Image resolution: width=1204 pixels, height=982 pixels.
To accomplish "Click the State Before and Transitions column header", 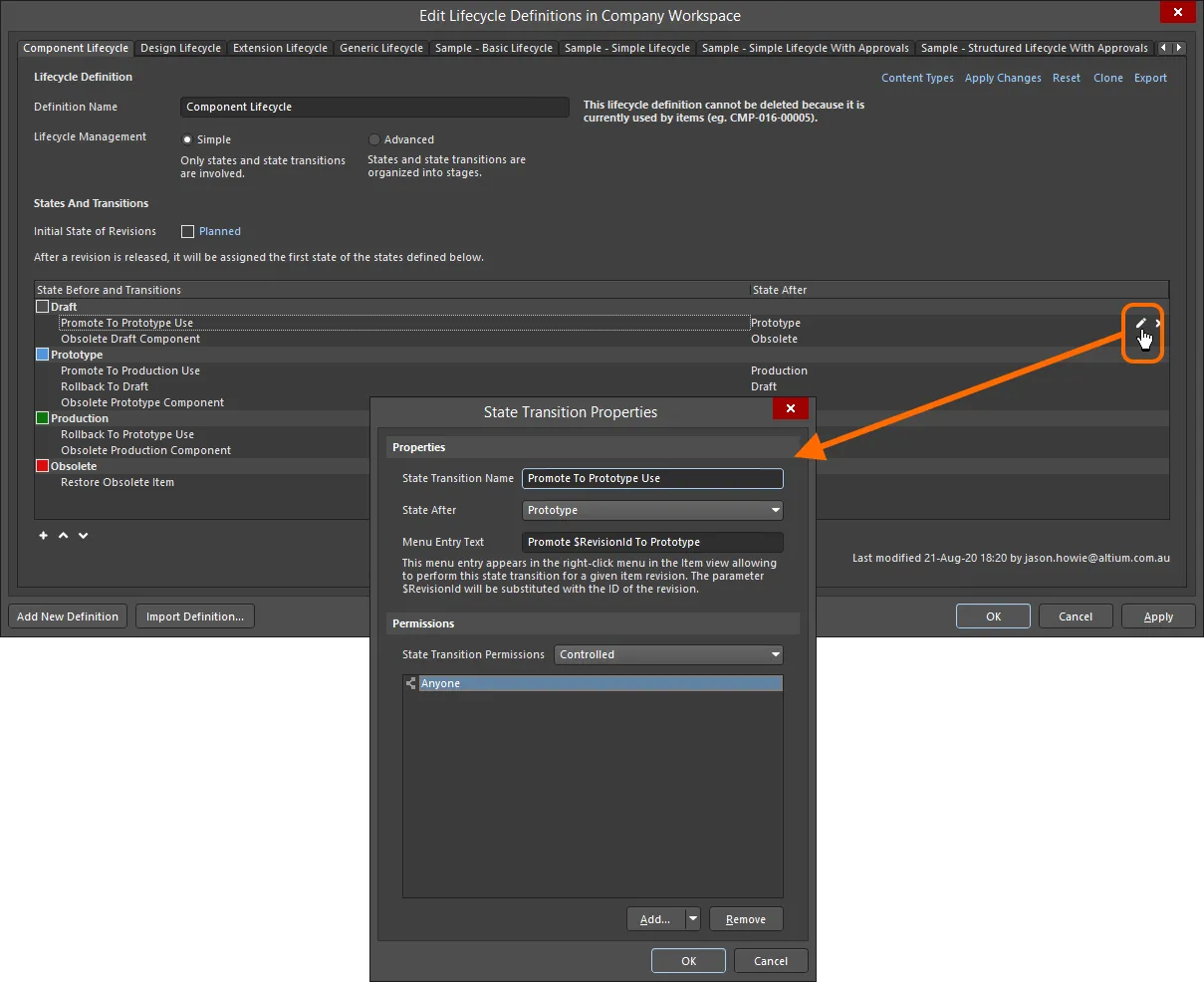I will (x=392, y=290).
